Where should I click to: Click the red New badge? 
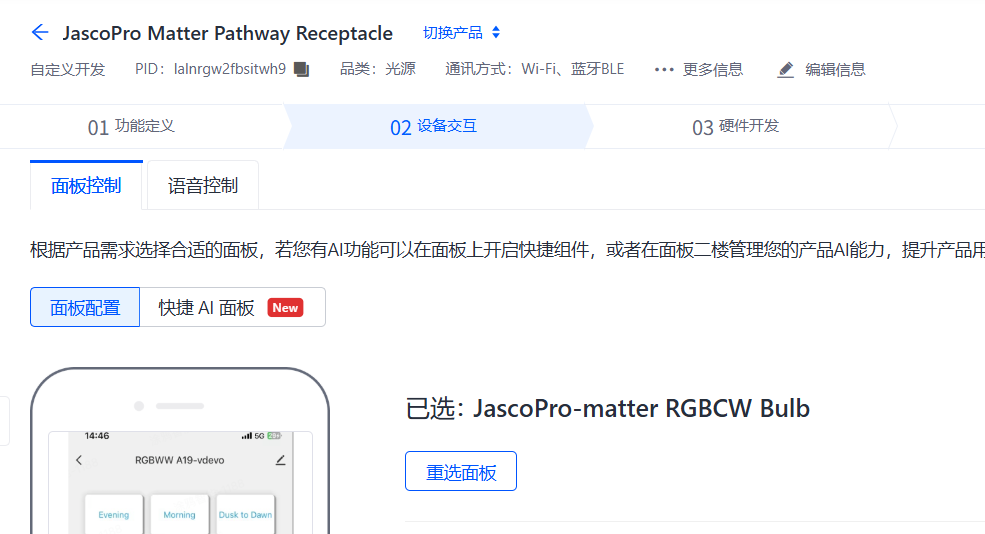coord(285,308)
